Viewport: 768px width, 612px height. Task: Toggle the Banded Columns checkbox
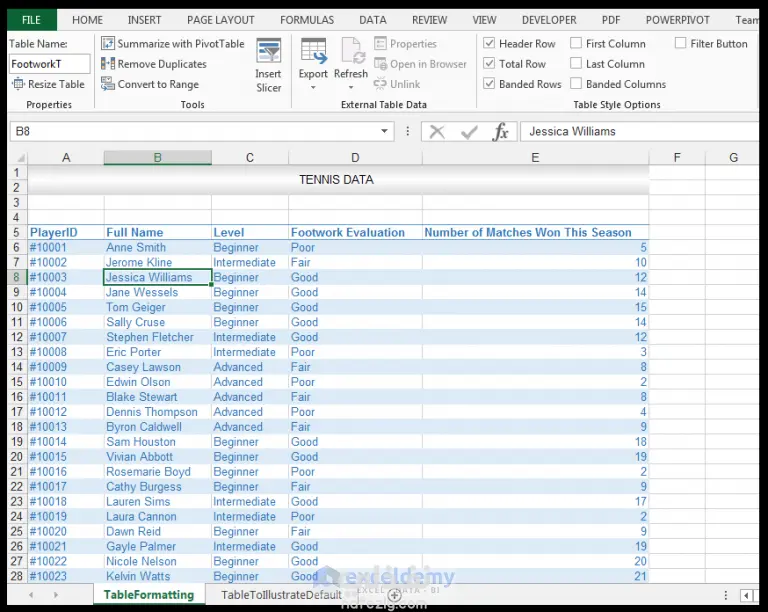pos(576,84)
